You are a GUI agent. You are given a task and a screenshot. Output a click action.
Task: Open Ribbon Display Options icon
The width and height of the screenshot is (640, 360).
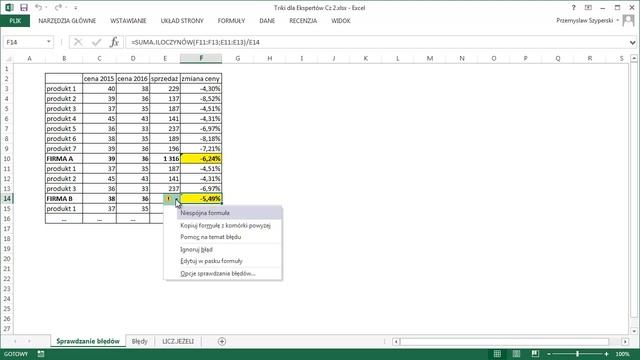(x=588, y=8)
